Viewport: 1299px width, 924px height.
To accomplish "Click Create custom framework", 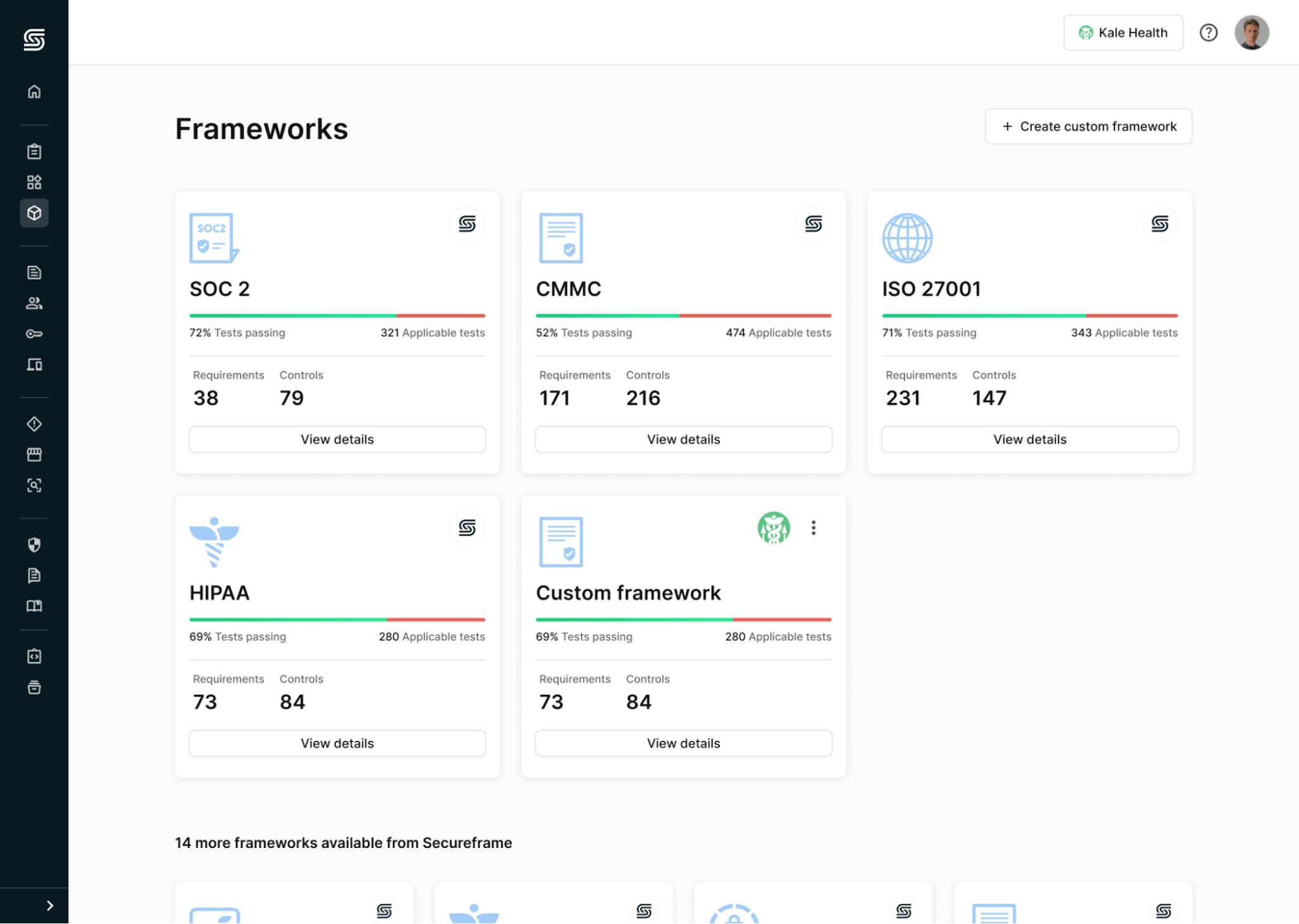I will [1088, 126].
